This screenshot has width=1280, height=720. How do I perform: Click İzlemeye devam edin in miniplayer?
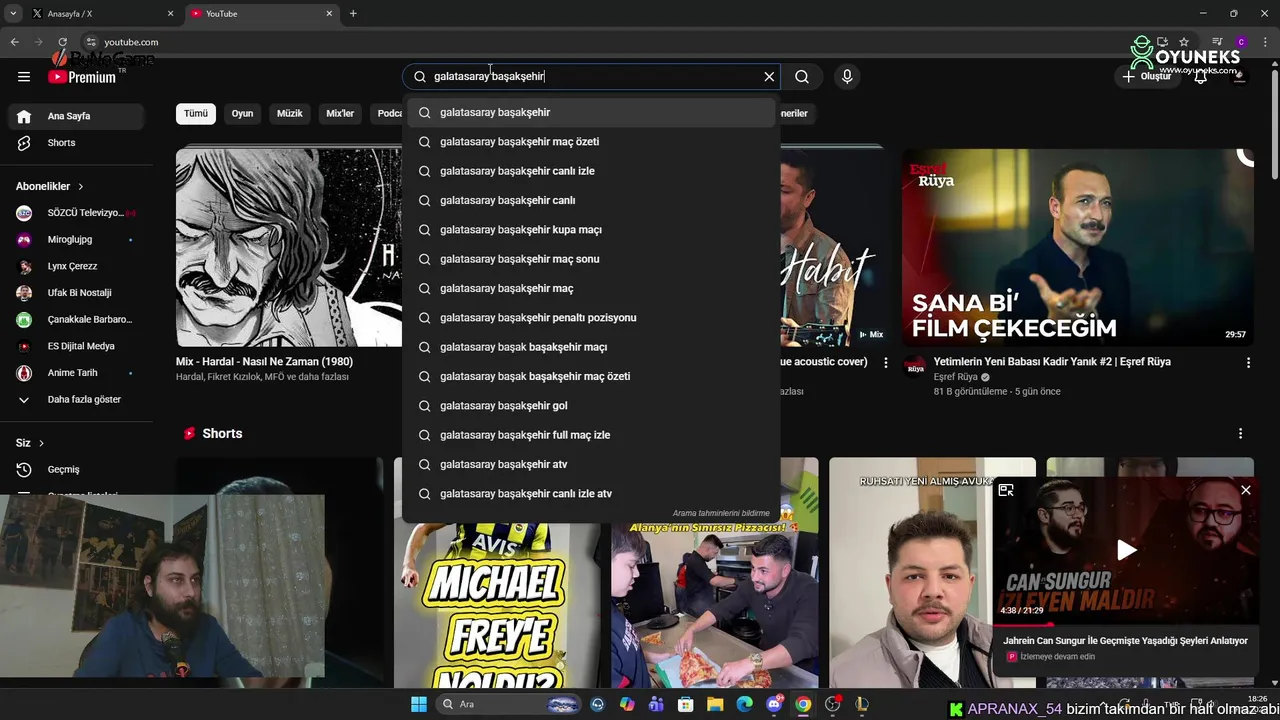coord(1058,657)
